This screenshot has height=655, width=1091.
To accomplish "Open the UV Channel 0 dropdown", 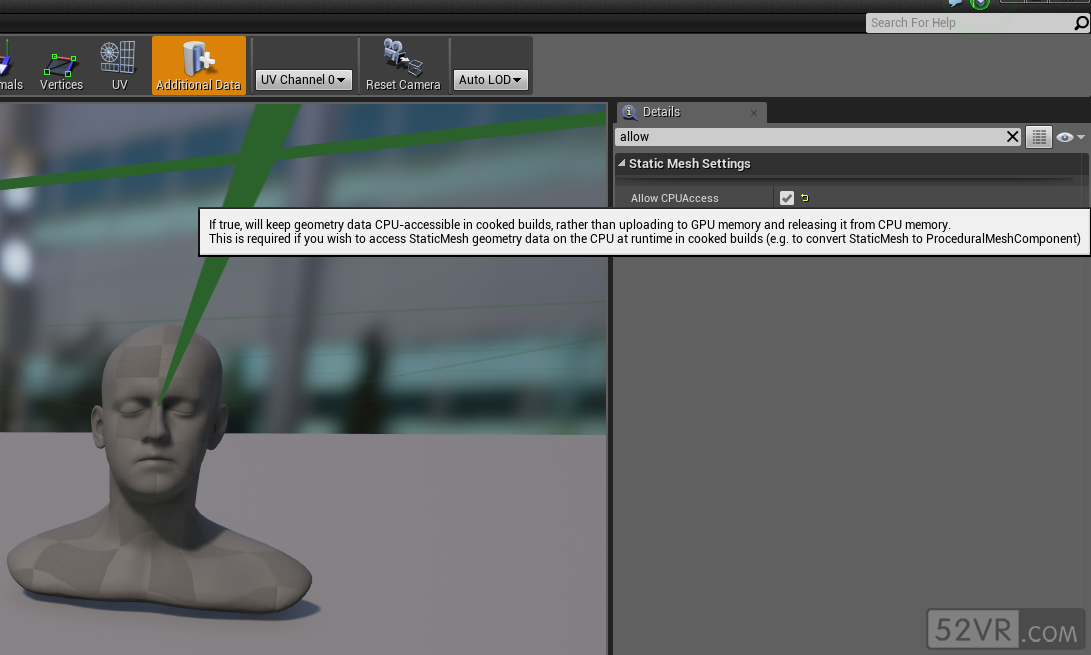I will coord(303,80).
